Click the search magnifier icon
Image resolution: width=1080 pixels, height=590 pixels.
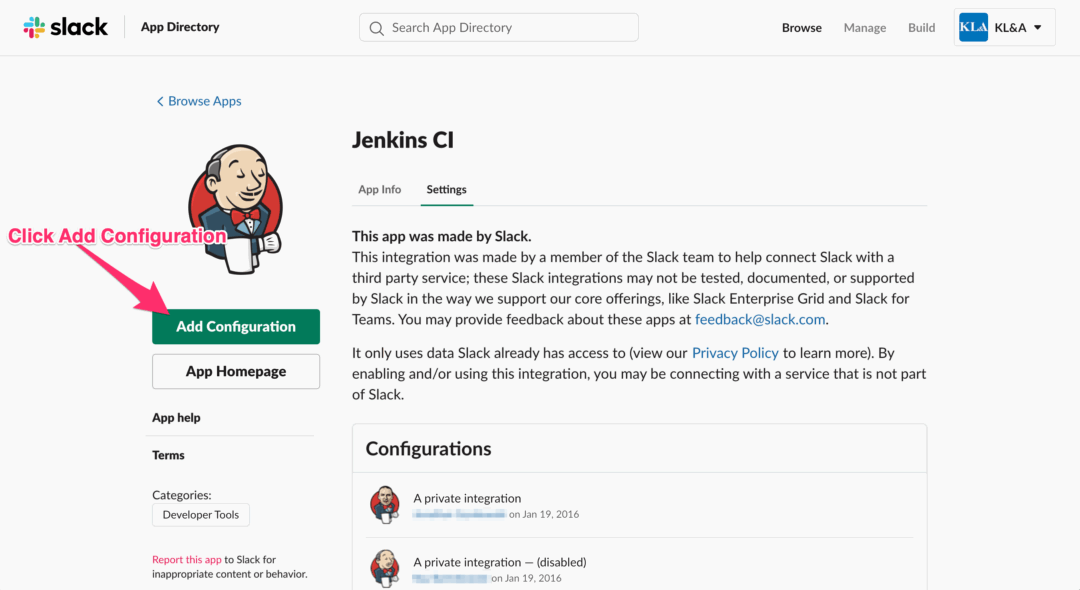tap(377, 28)
